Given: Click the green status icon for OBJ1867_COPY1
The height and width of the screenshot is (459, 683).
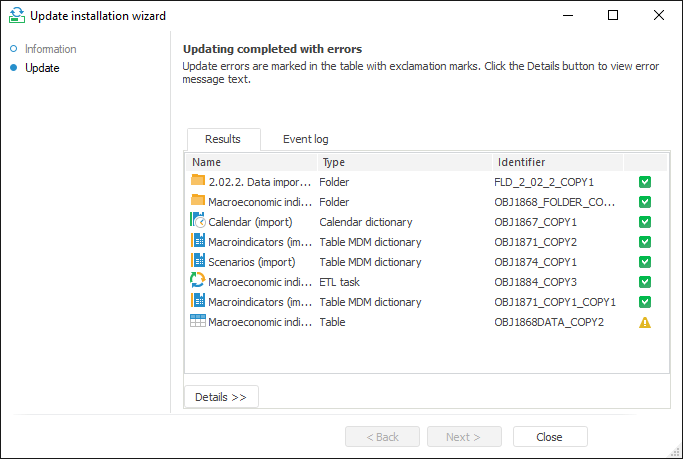Looking at the screenshot, I should click(x=645, y=222).
